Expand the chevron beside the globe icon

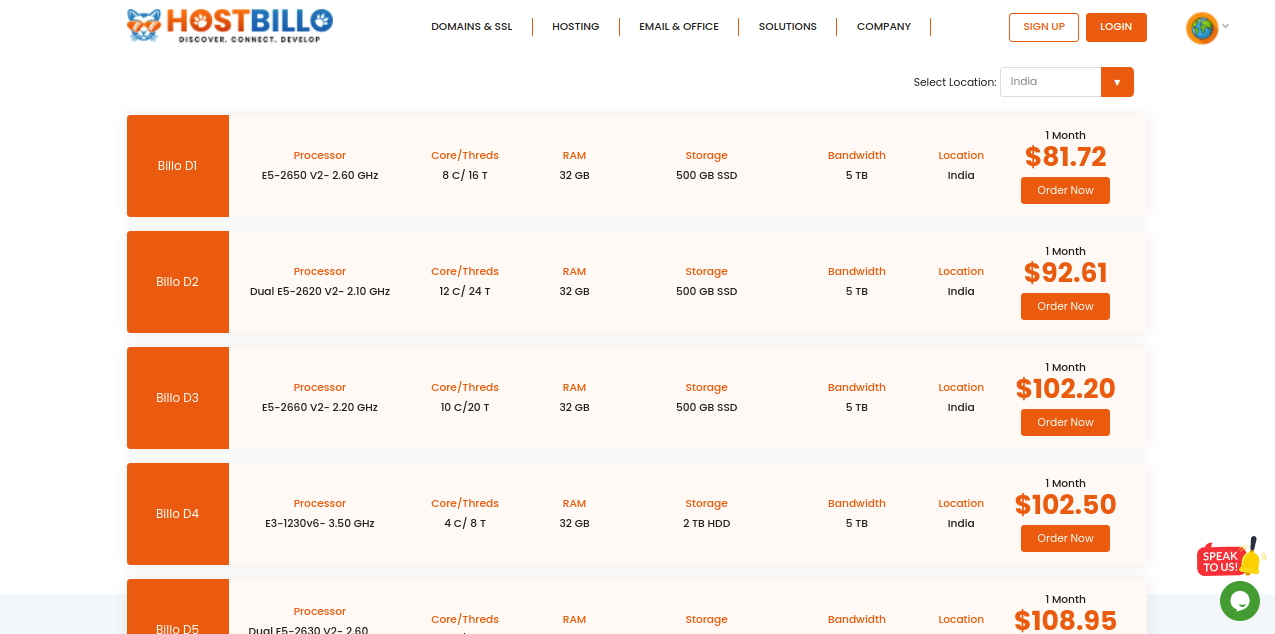click(x=1226, y=27)
